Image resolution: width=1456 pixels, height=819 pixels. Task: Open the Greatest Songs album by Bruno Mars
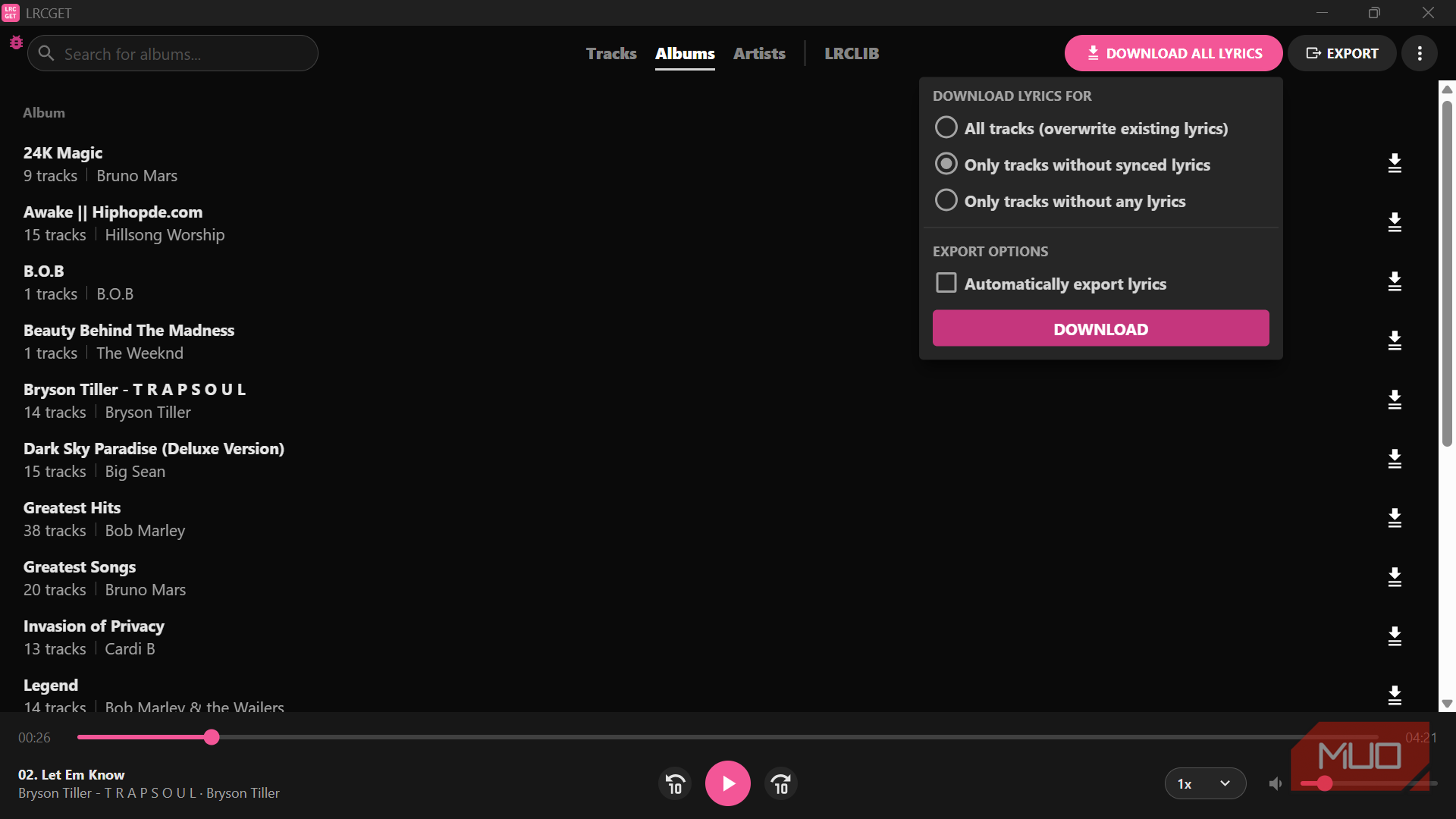pyautogui.click(x=80, y=566)
